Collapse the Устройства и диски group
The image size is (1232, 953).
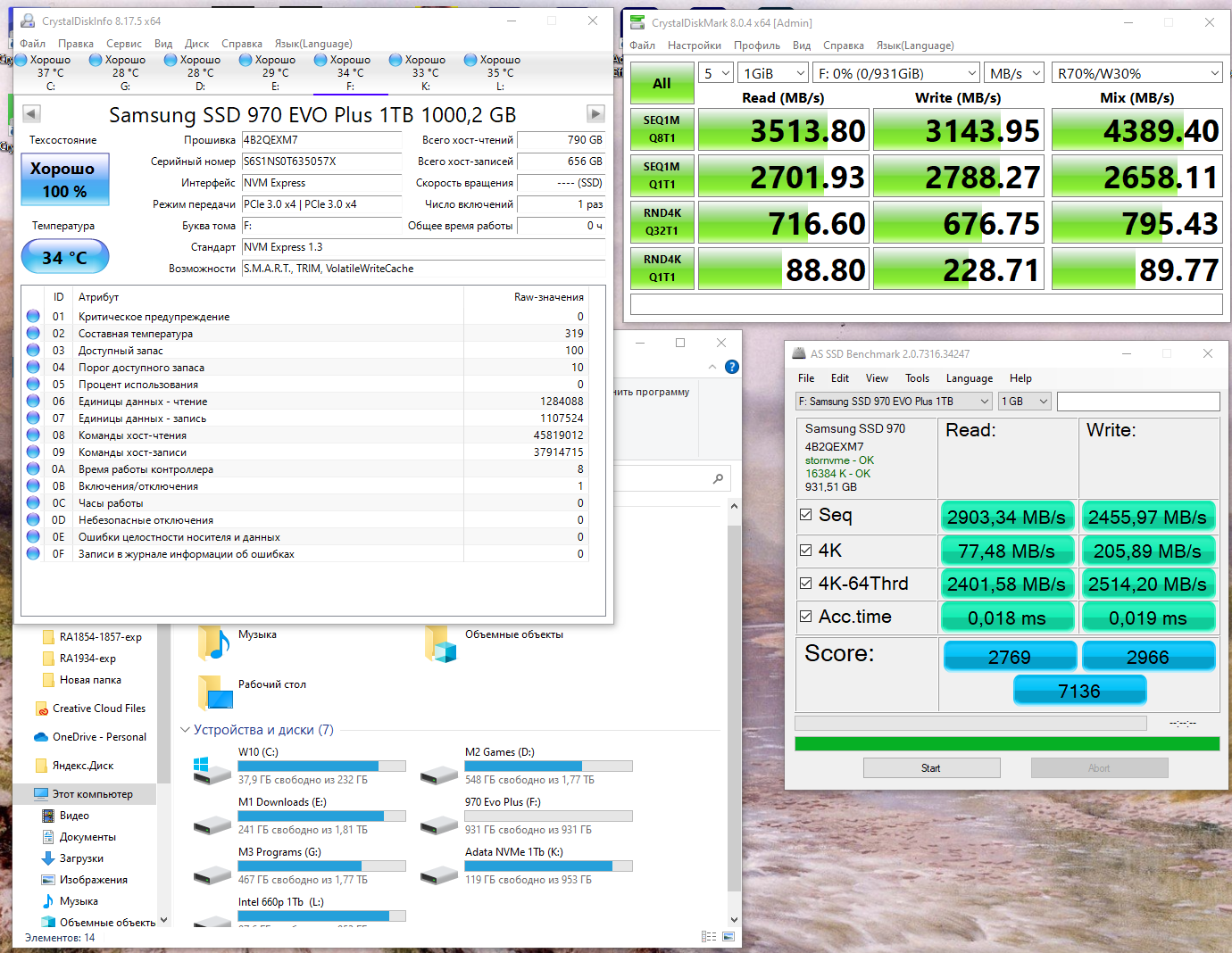(186, 730)
